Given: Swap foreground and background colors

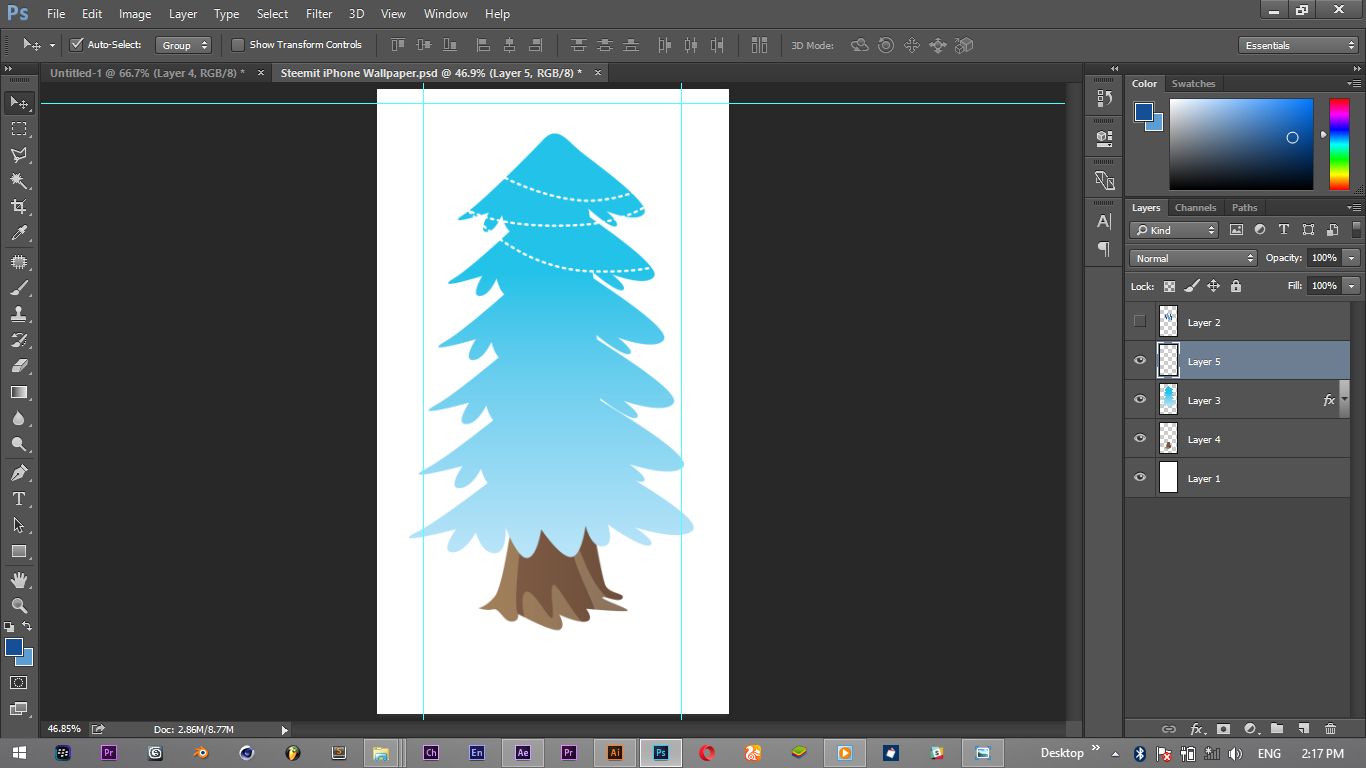Looking at the screenshot, I should 27,627.
